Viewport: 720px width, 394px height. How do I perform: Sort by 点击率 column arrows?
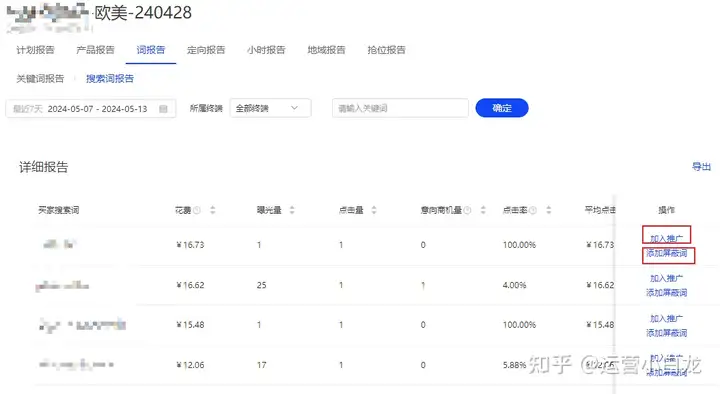[548, 210]
